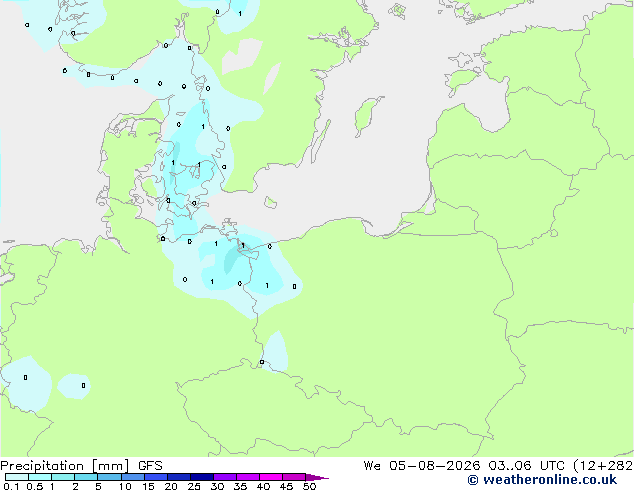
Task: Click the '03..06 UTC' time label
Action: click(526, 466)
